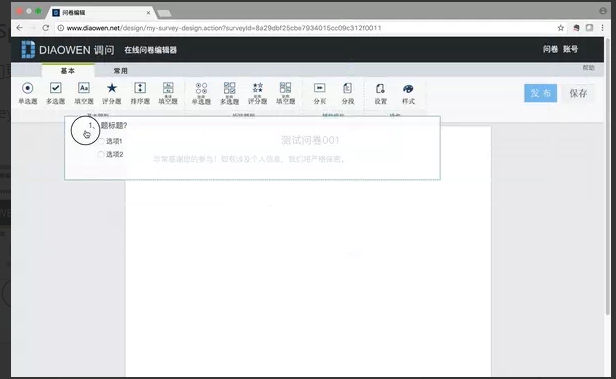Reload the page in the browser
The height and width of the screenshot is (379, 616).
tap(46, 28)
